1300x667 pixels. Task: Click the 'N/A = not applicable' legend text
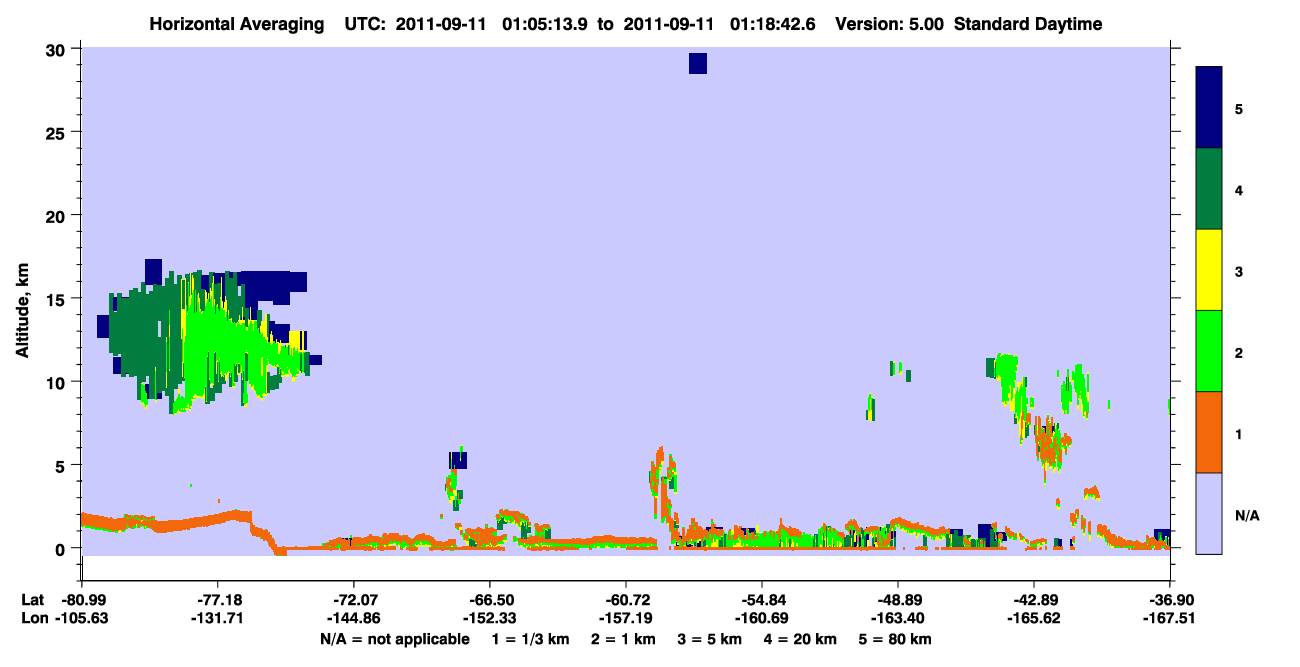click(x=394, y=639)
